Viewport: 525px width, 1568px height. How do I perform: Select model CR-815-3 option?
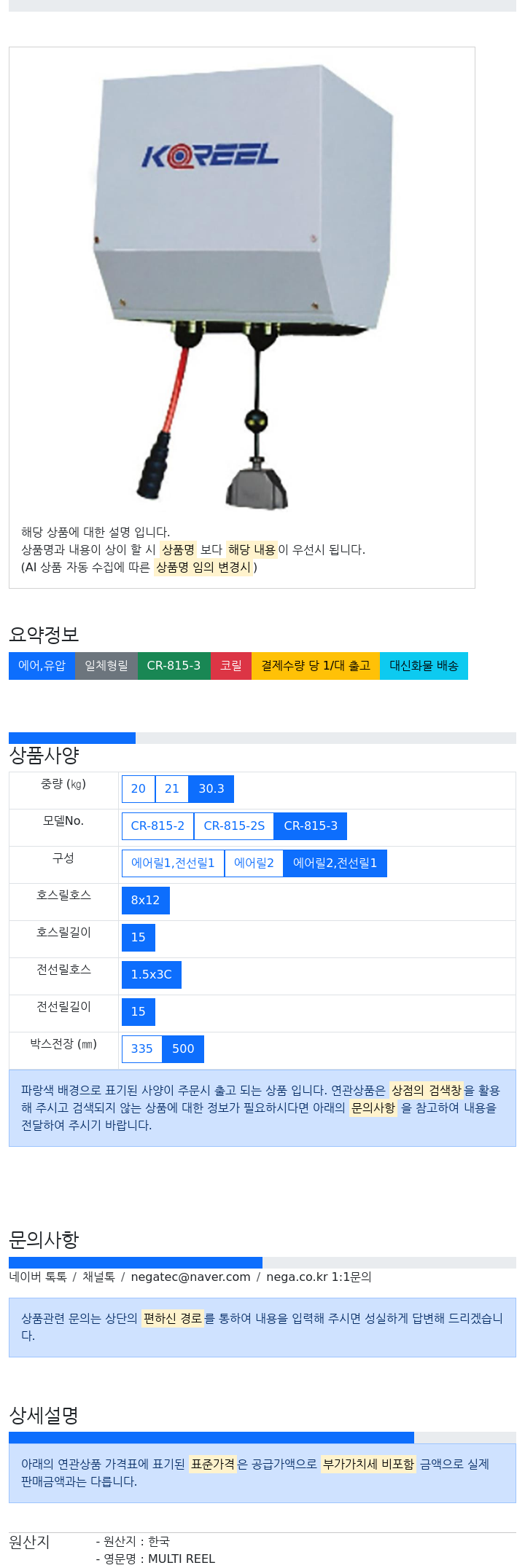(311, 826)
